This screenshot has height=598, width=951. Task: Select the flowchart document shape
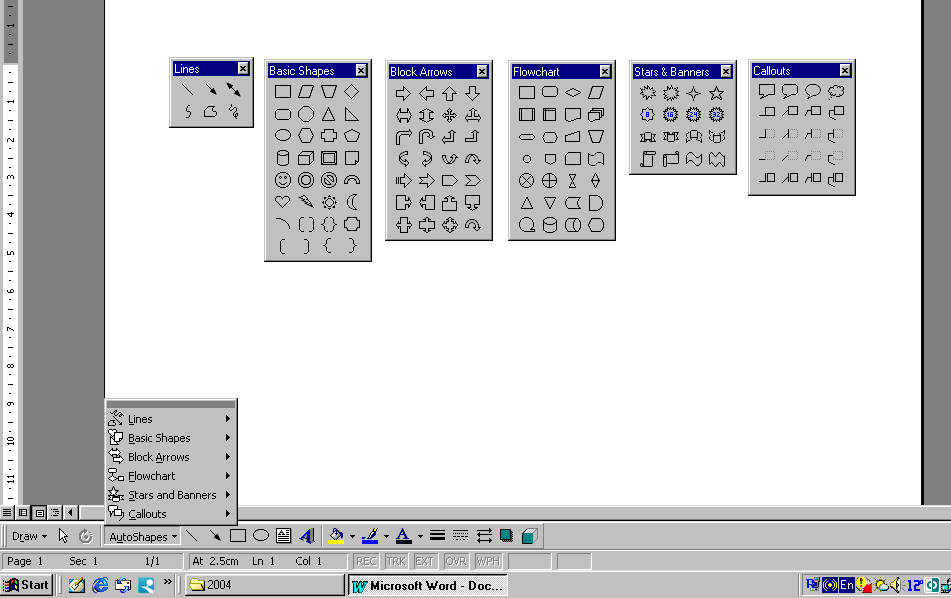(573, 115)
